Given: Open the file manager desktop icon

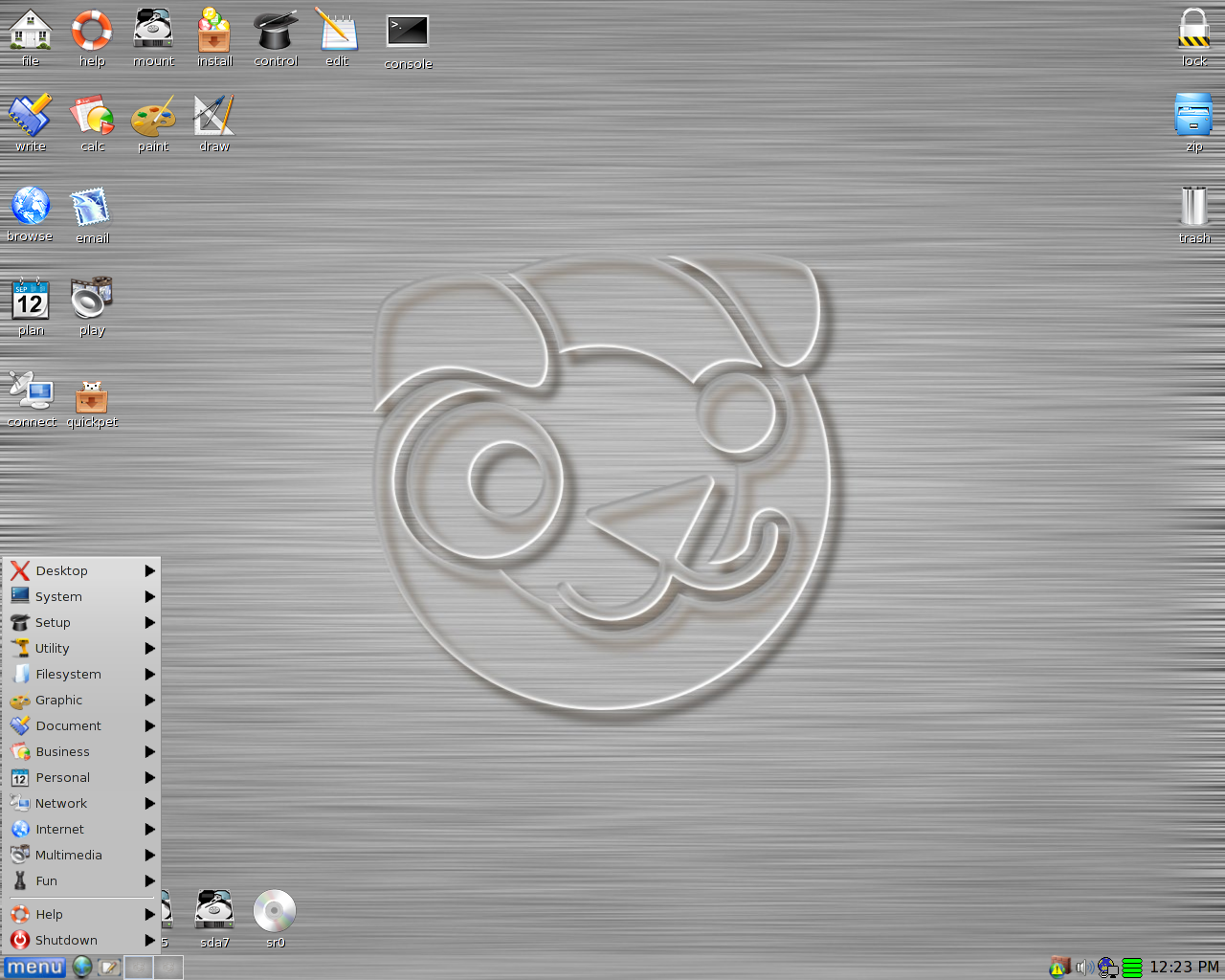Looking at the screenshot, I should [x=31, y=31].
